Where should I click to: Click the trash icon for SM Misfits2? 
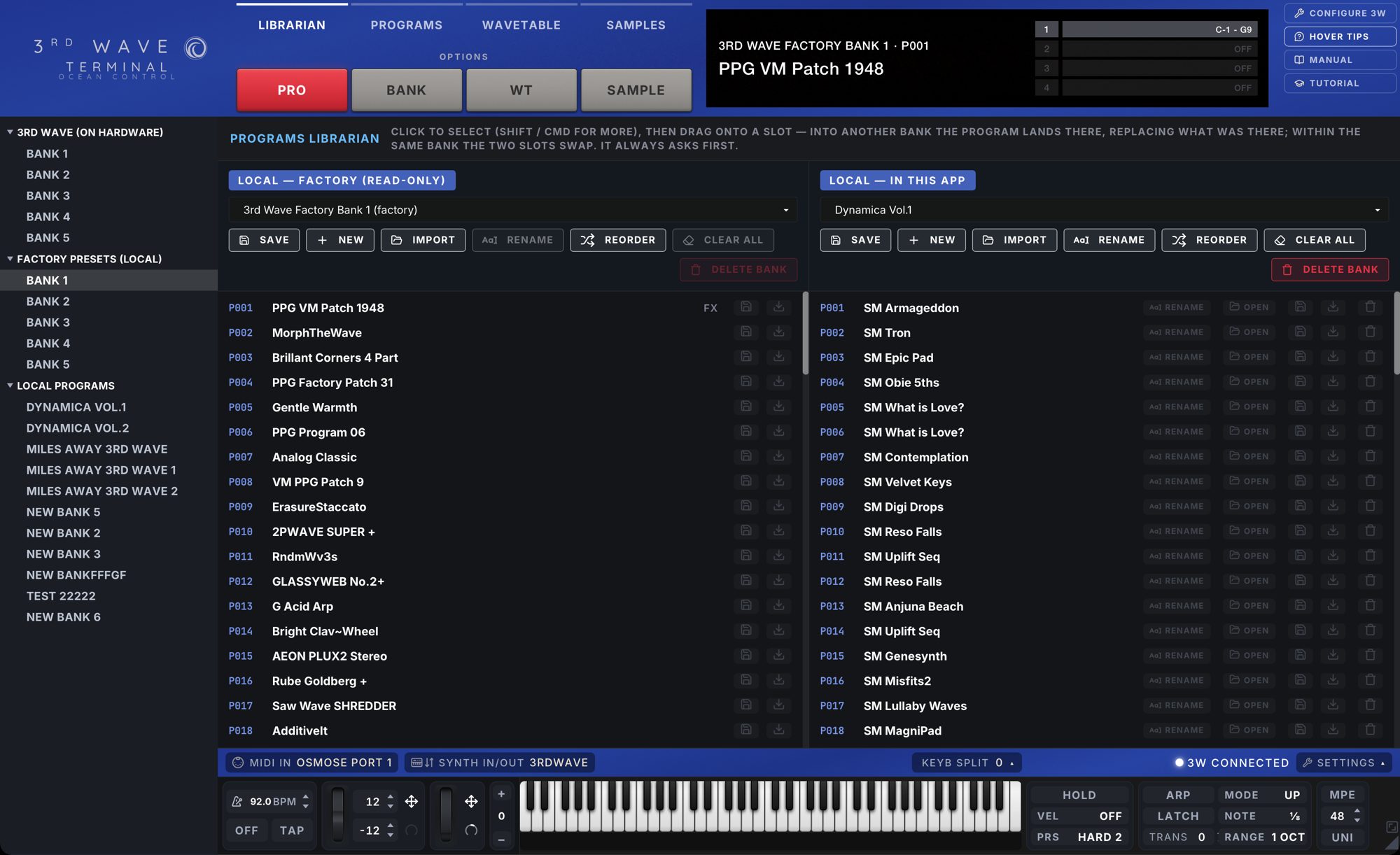pyautogui.click(x=1370, y=680)
